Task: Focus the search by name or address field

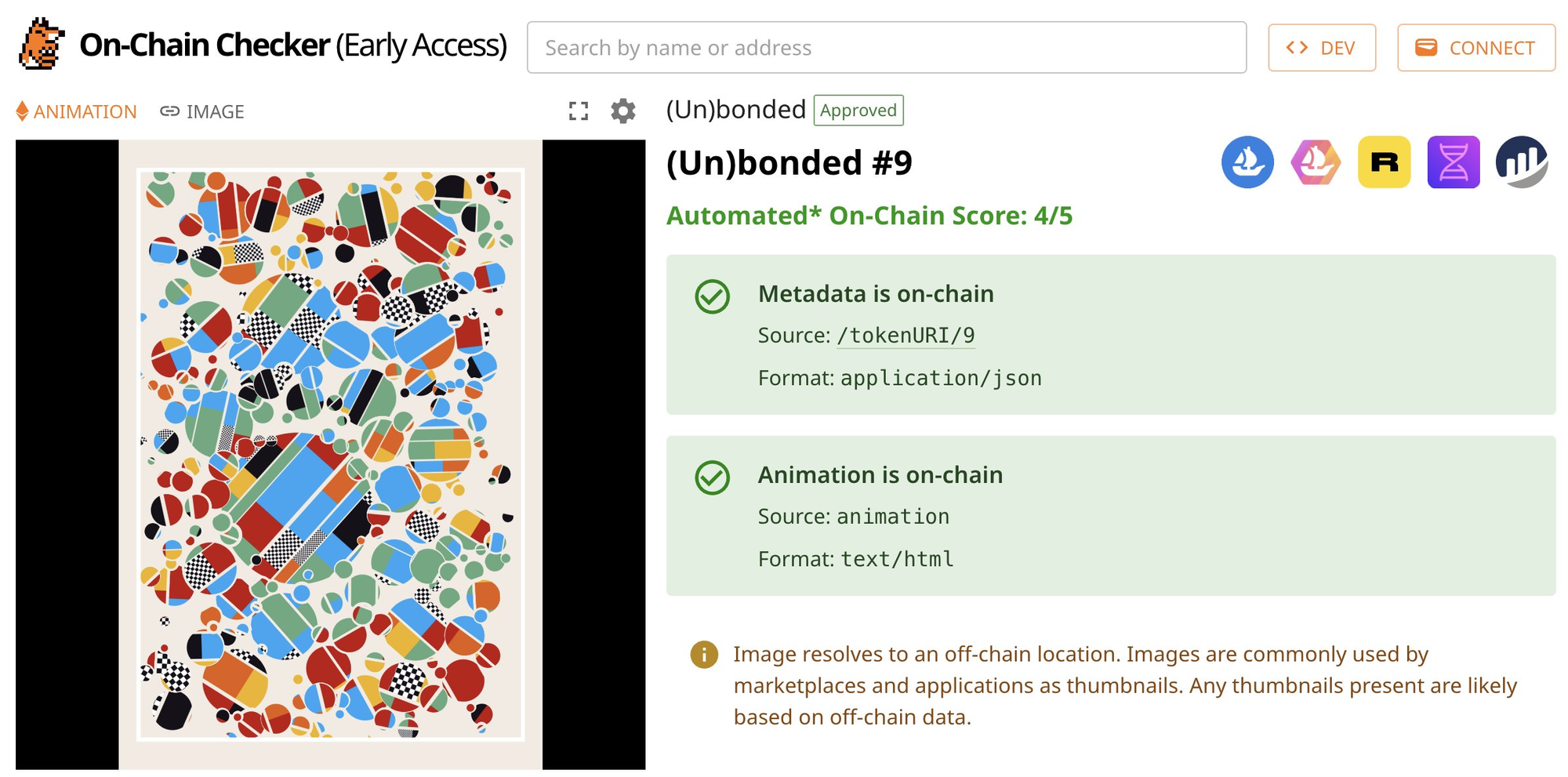Action: pyautogui.click(x=886, y=48)
